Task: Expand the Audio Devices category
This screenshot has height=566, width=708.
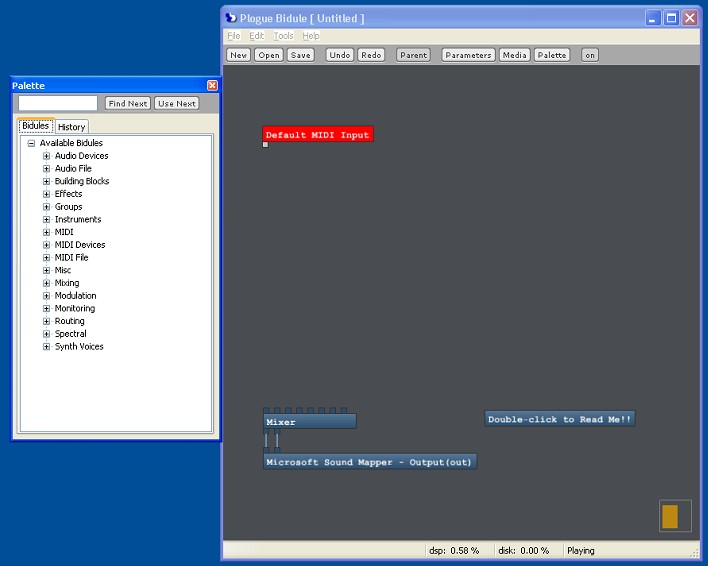Action: (x=47, y=156)
